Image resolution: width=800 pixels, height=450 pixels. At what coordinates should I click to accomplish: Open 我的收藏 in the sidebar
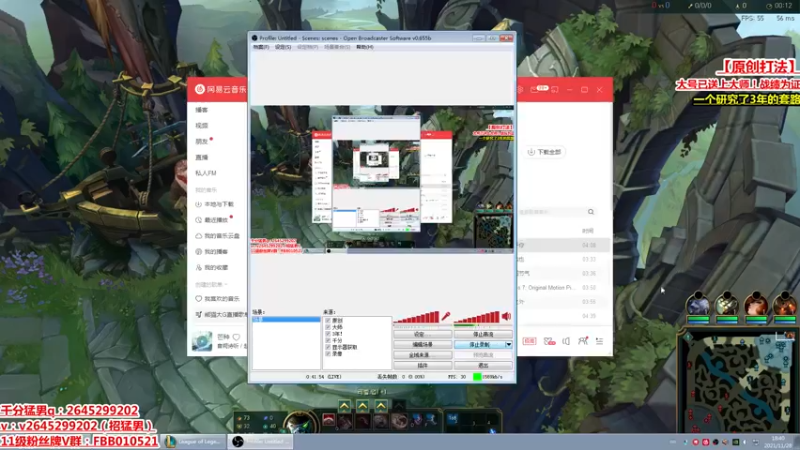212,267
